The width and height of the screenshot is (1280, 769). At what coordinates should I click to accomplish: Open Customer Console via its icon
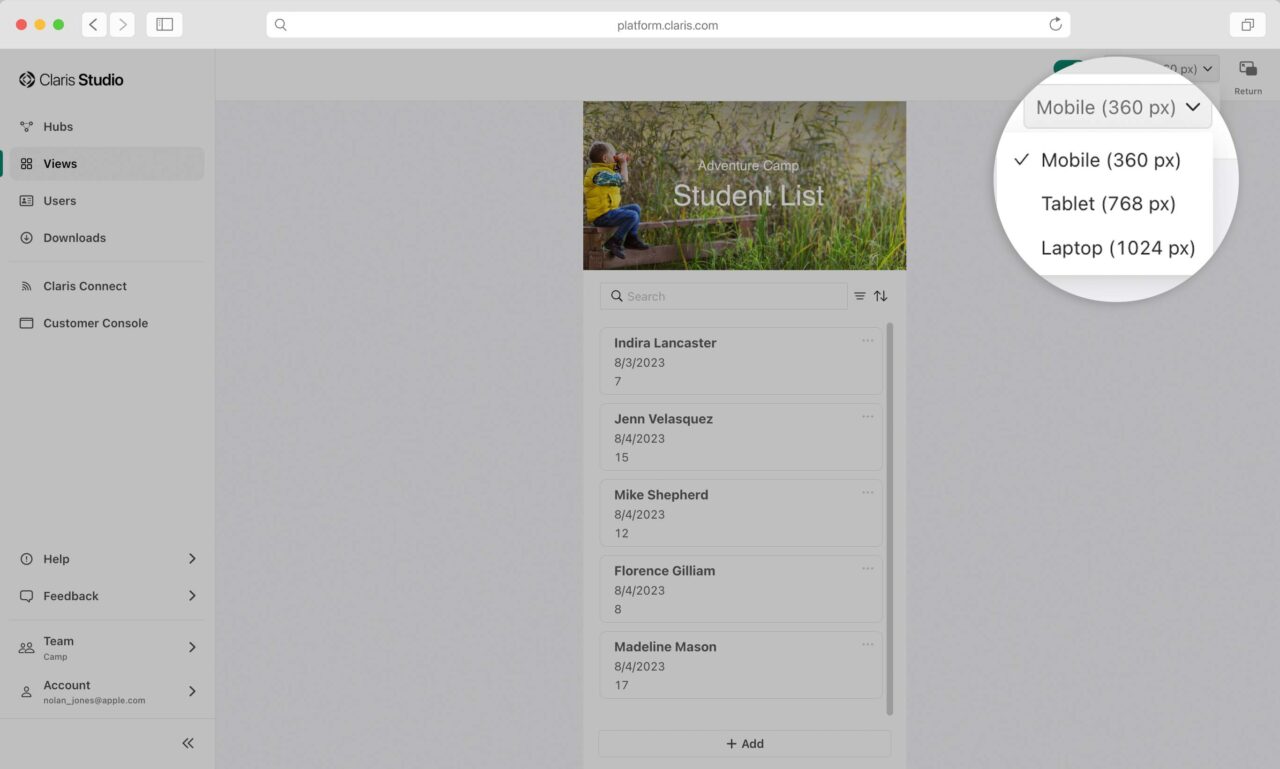pyautogui.click(x=26, y=323)
